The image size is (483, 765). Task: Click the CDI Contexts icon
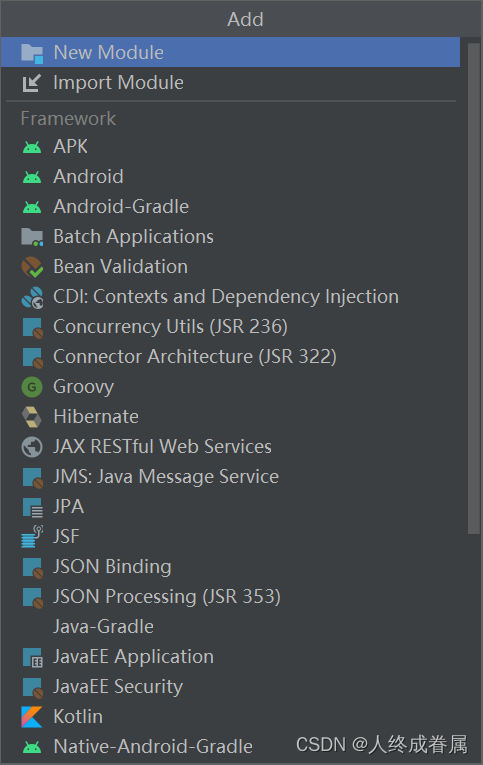(32, 297)
